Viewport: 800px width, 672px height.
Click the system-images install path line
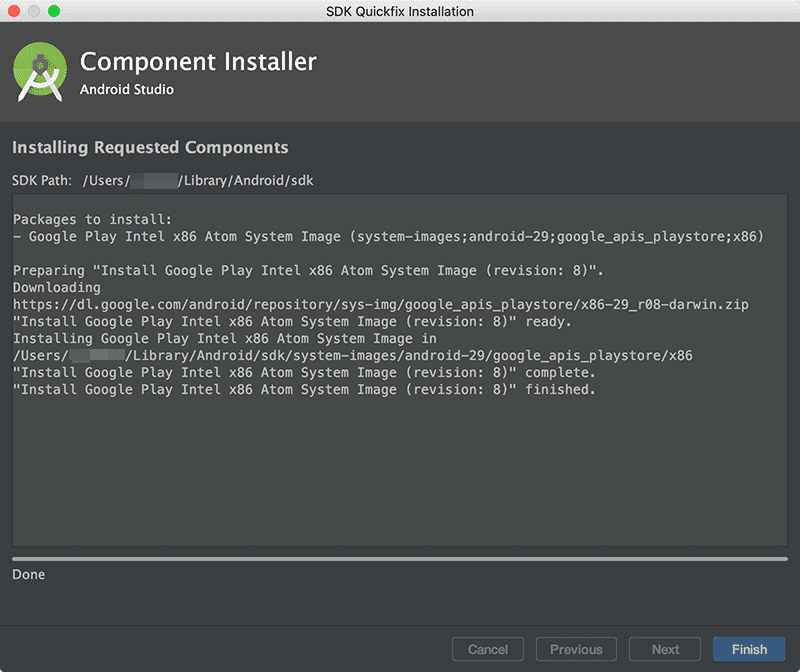(x=353, y=356)
